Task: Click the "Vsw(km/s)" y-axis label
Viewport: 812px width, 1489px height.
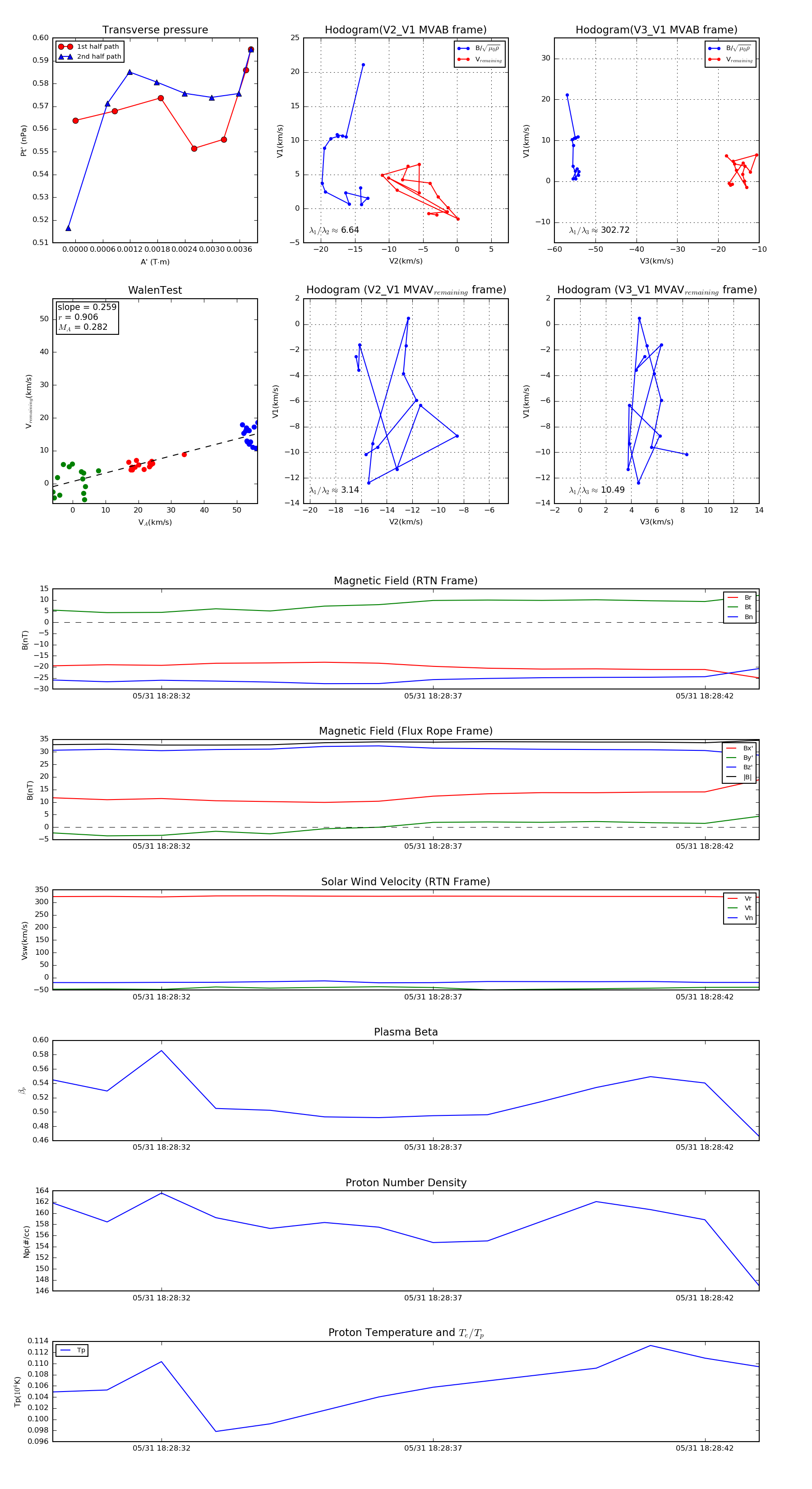Action: point(24,940)
